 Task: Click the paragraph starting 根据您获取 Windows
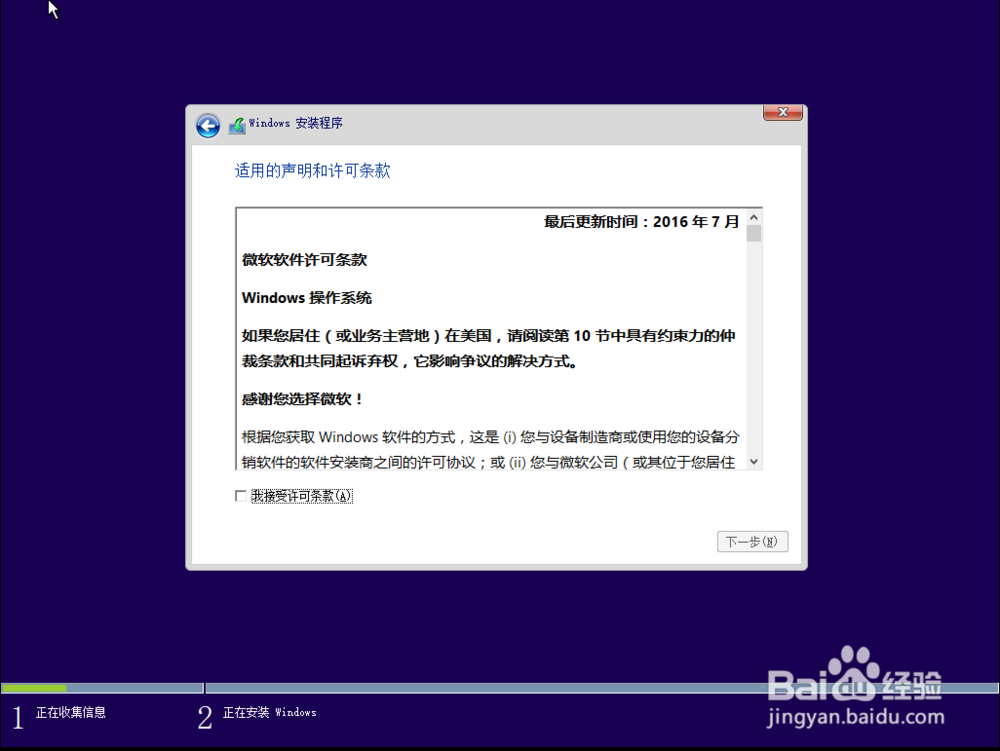tap(490, 449)
